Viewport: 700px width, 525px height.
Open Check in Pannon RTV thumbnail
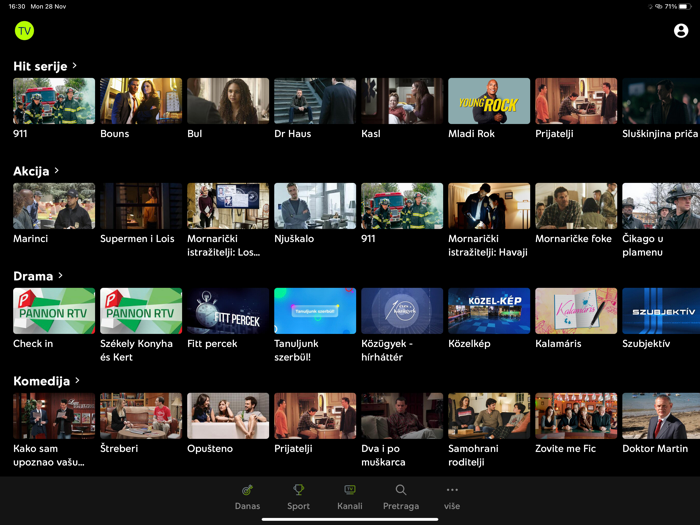point(54,311)
